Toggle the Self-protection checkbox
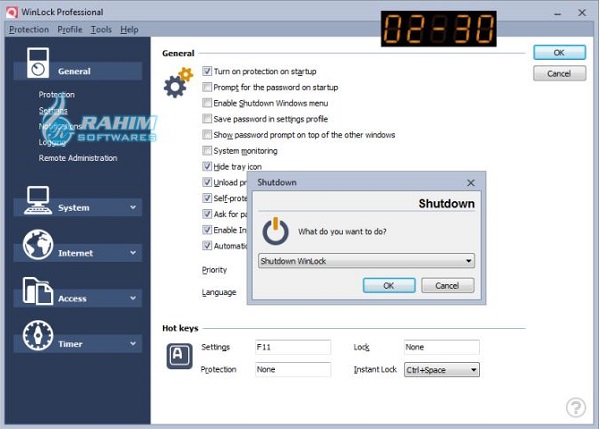This screenshot has height=429, width=600. (x=207, y=198)
